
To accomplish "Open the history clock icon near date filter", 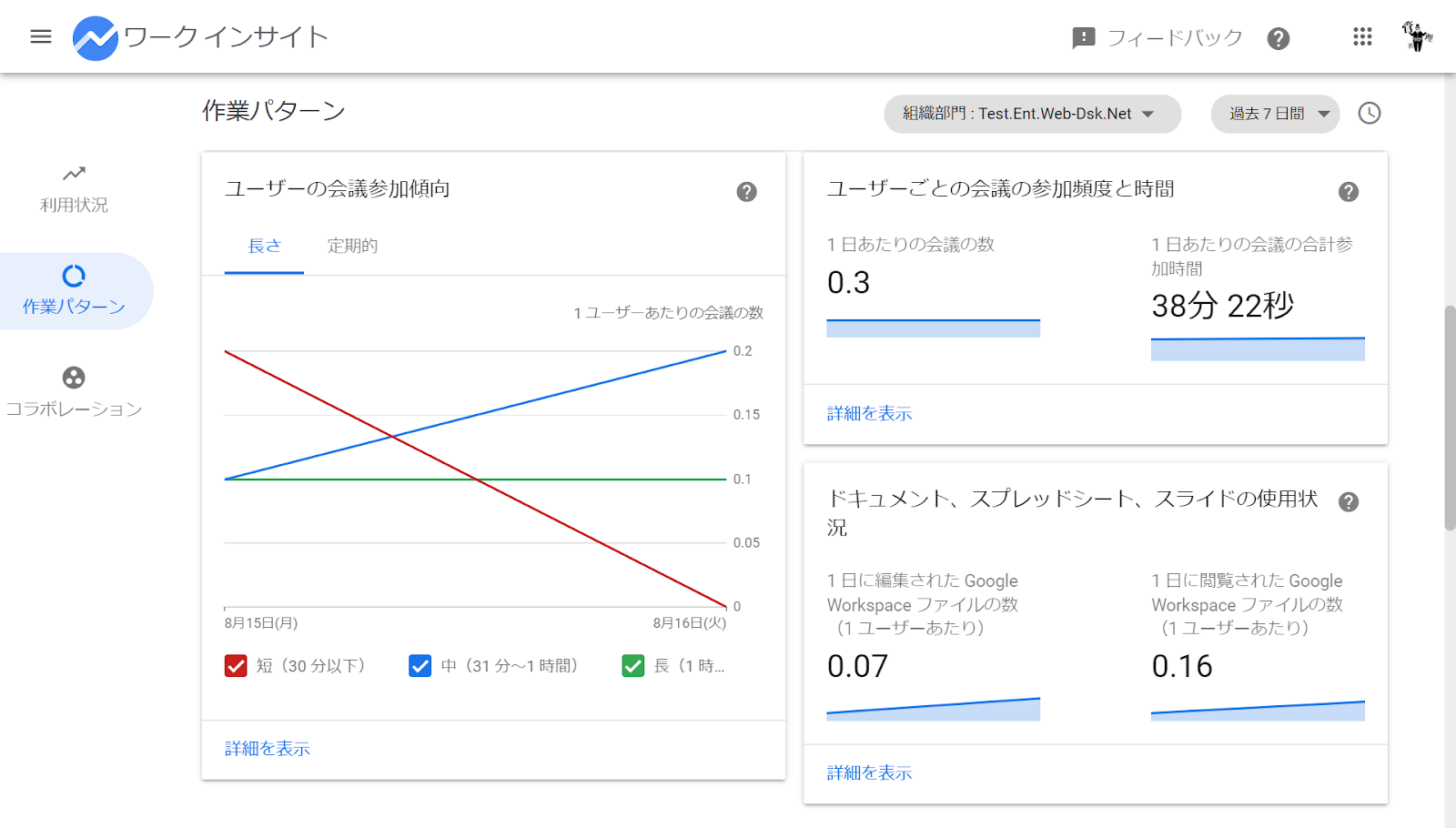I will [x=1370, y=113].
